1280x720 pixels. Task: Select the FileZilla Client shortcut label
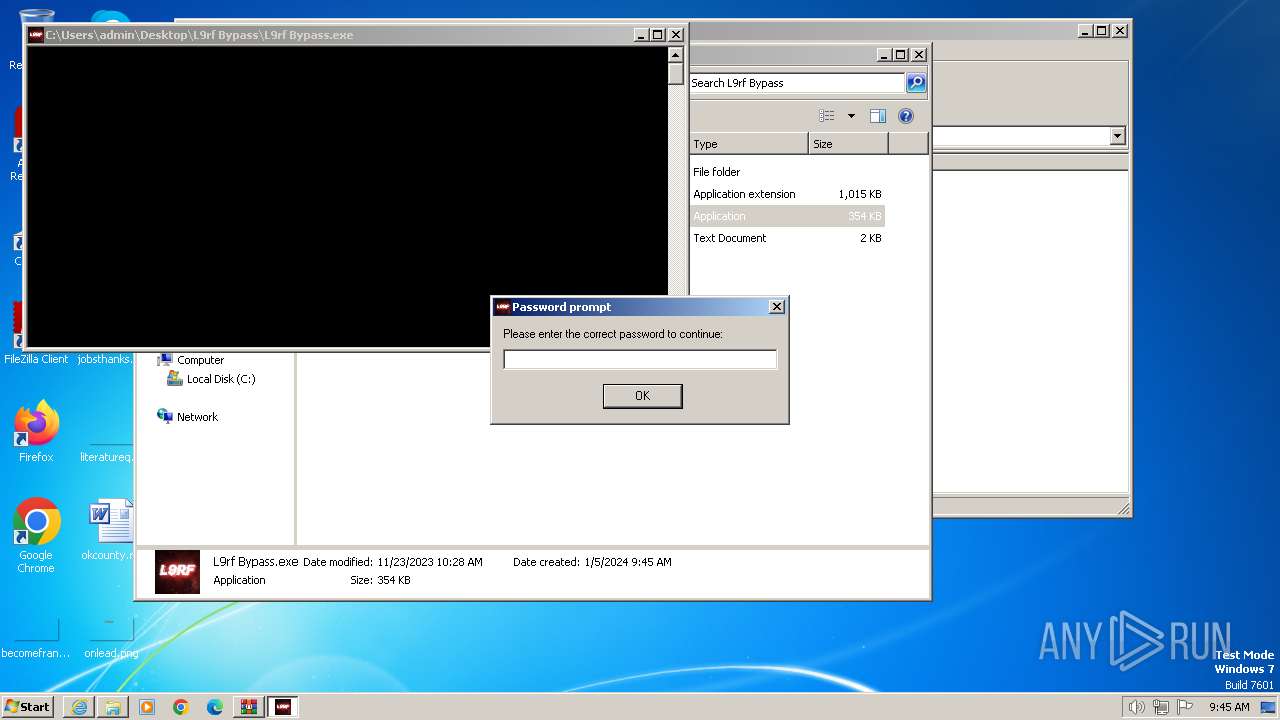[36, 359]
